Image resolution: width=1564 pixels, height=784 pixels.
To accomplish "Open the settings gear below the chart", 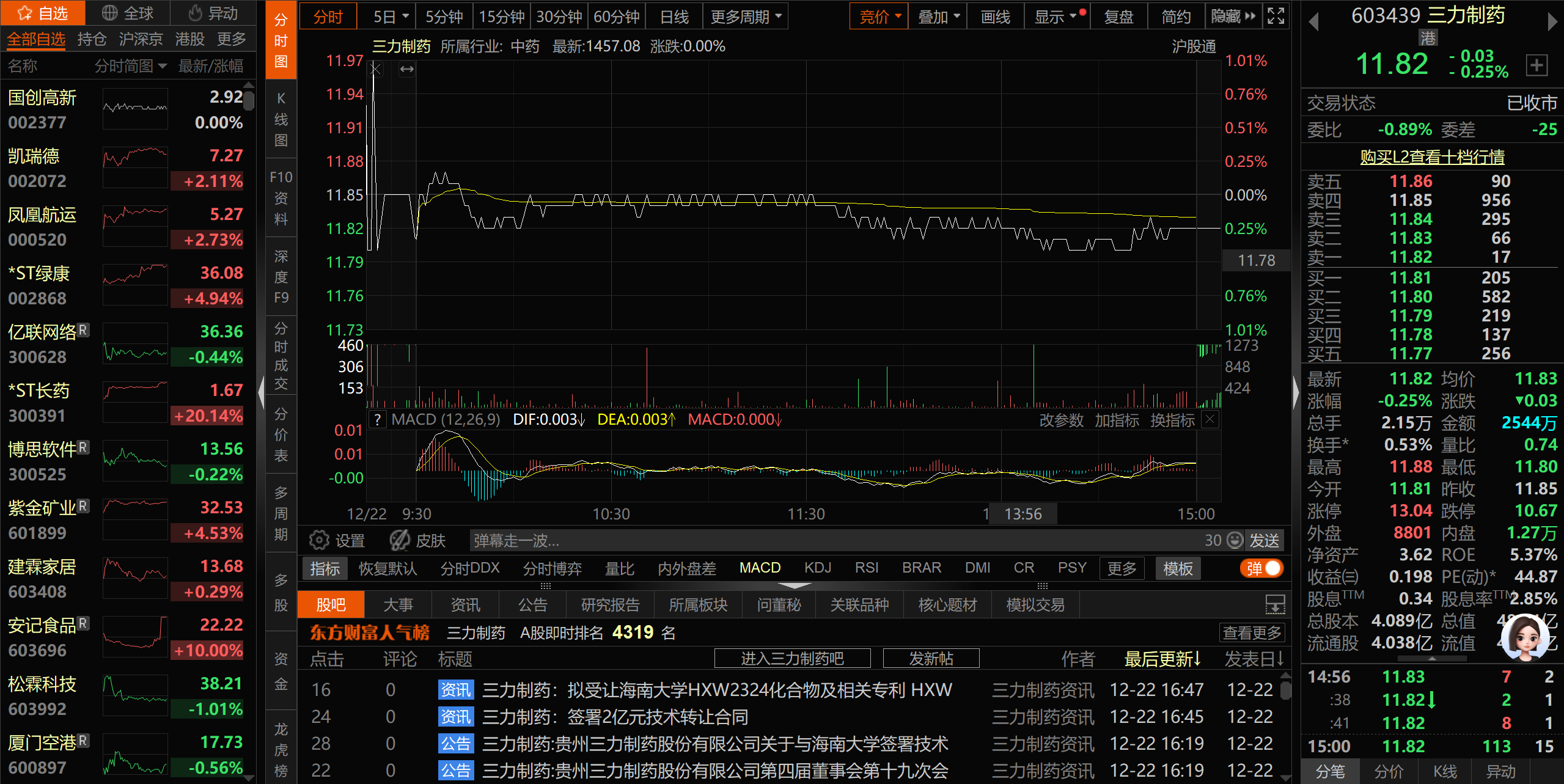I will pyautogui.click(x=319, y=540).
